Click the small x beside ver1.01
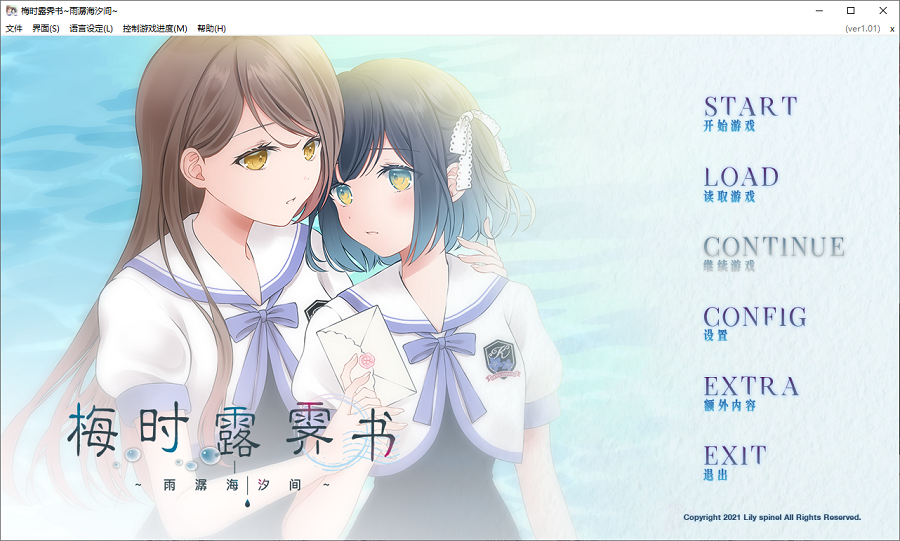The height and width of the screenshot is (541, 900). coord(892,29)
